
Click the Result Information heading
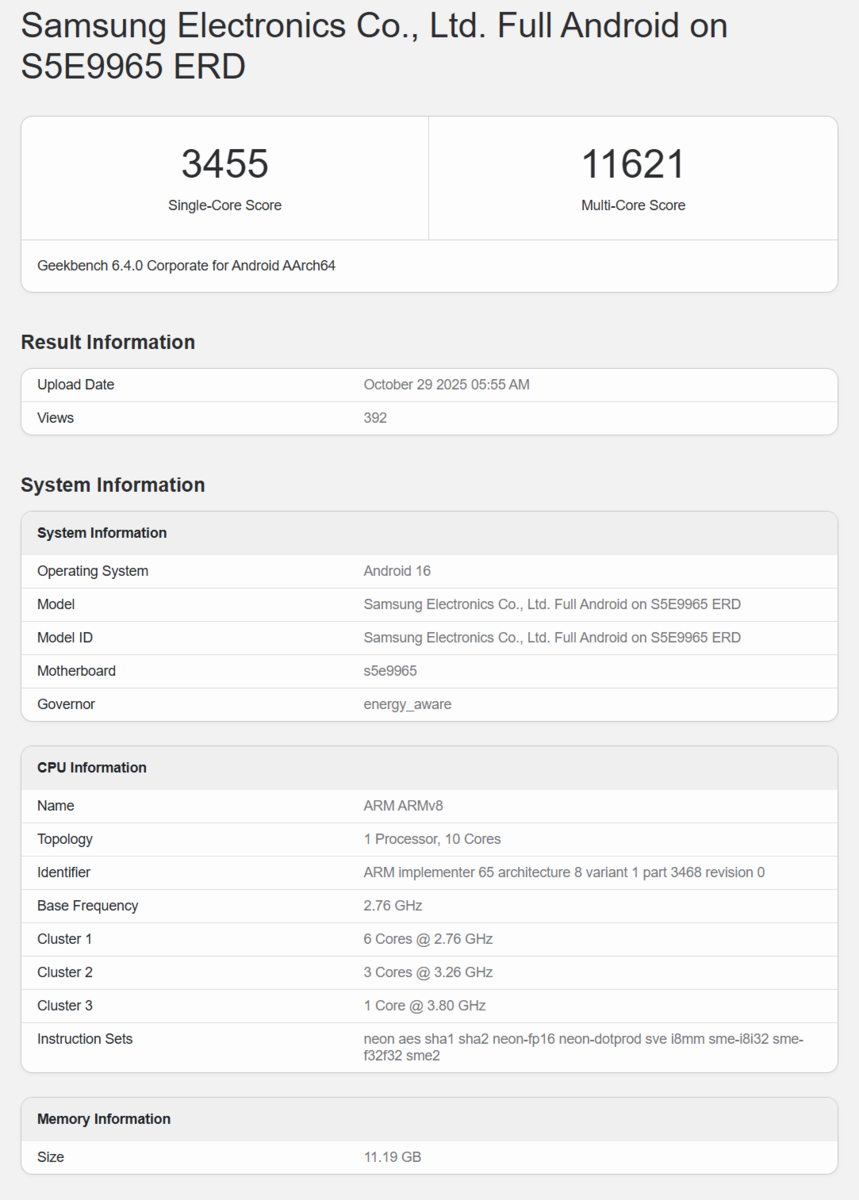tap(108, 342)
